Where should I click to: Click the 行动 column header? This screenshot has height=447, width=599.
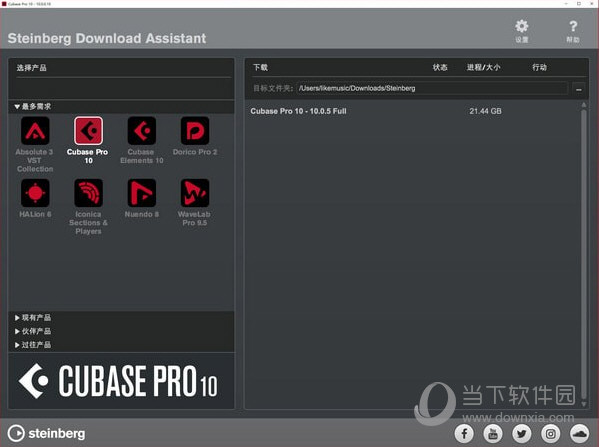click(539, 68)
